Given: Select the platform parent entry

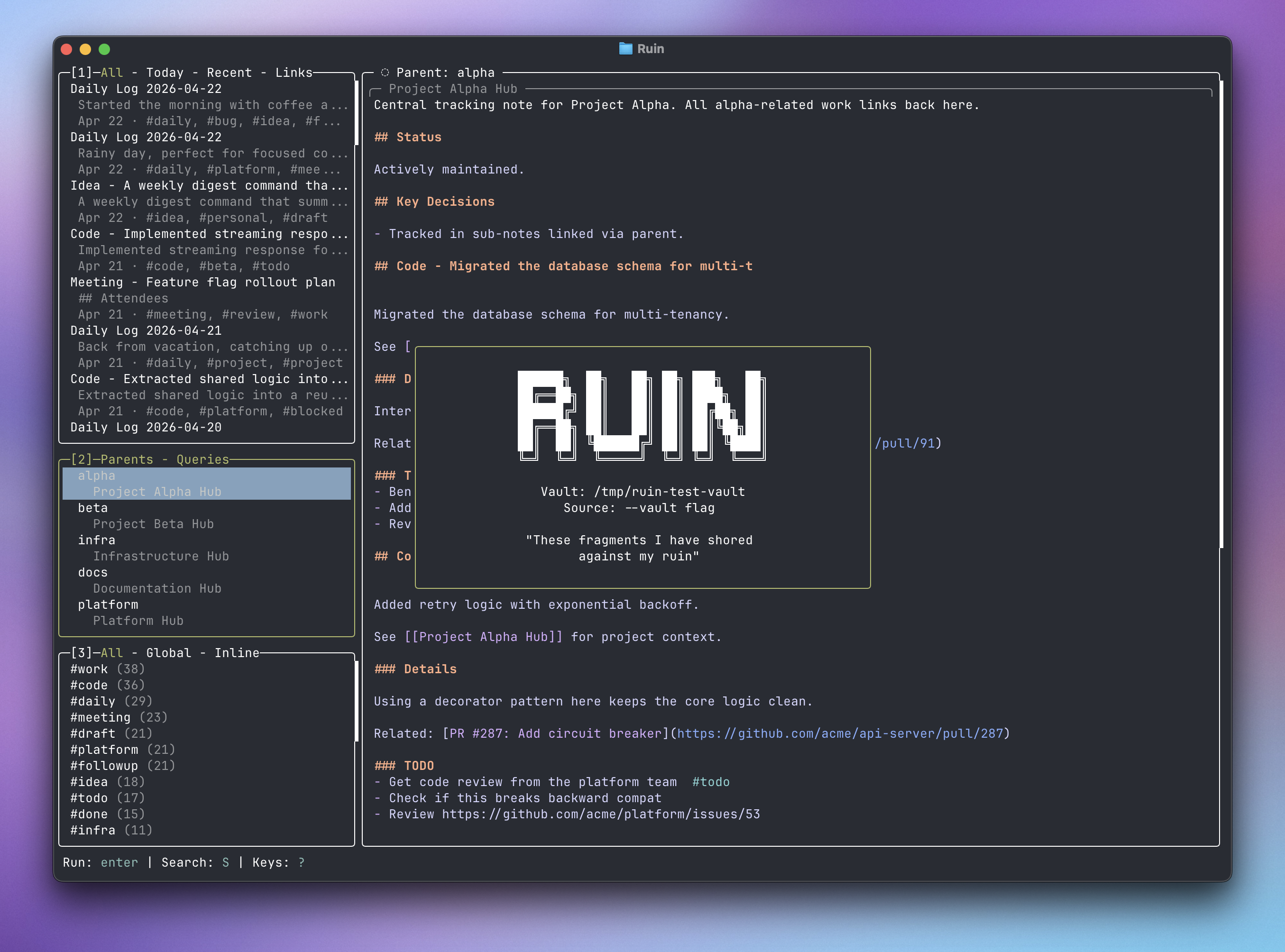Looking at the screenshot, I should [108, 604].
